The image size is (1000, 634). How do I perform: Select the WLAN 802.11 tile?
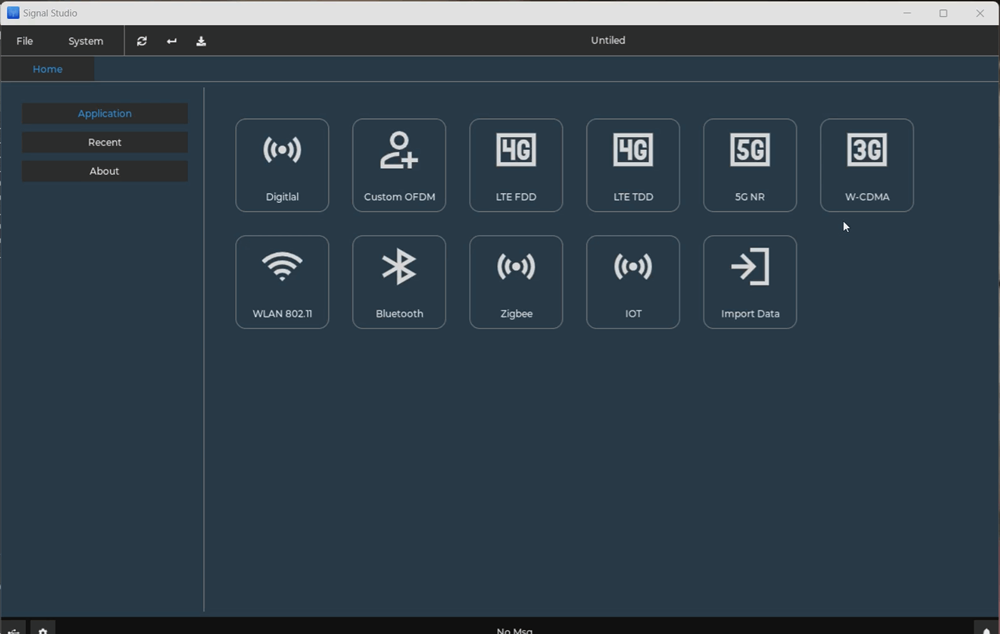[282, 282]
